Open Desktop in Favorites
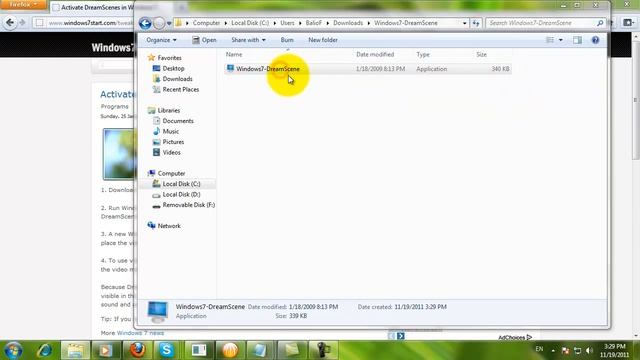Screen dimensions: 640x360 pos(173,69)
